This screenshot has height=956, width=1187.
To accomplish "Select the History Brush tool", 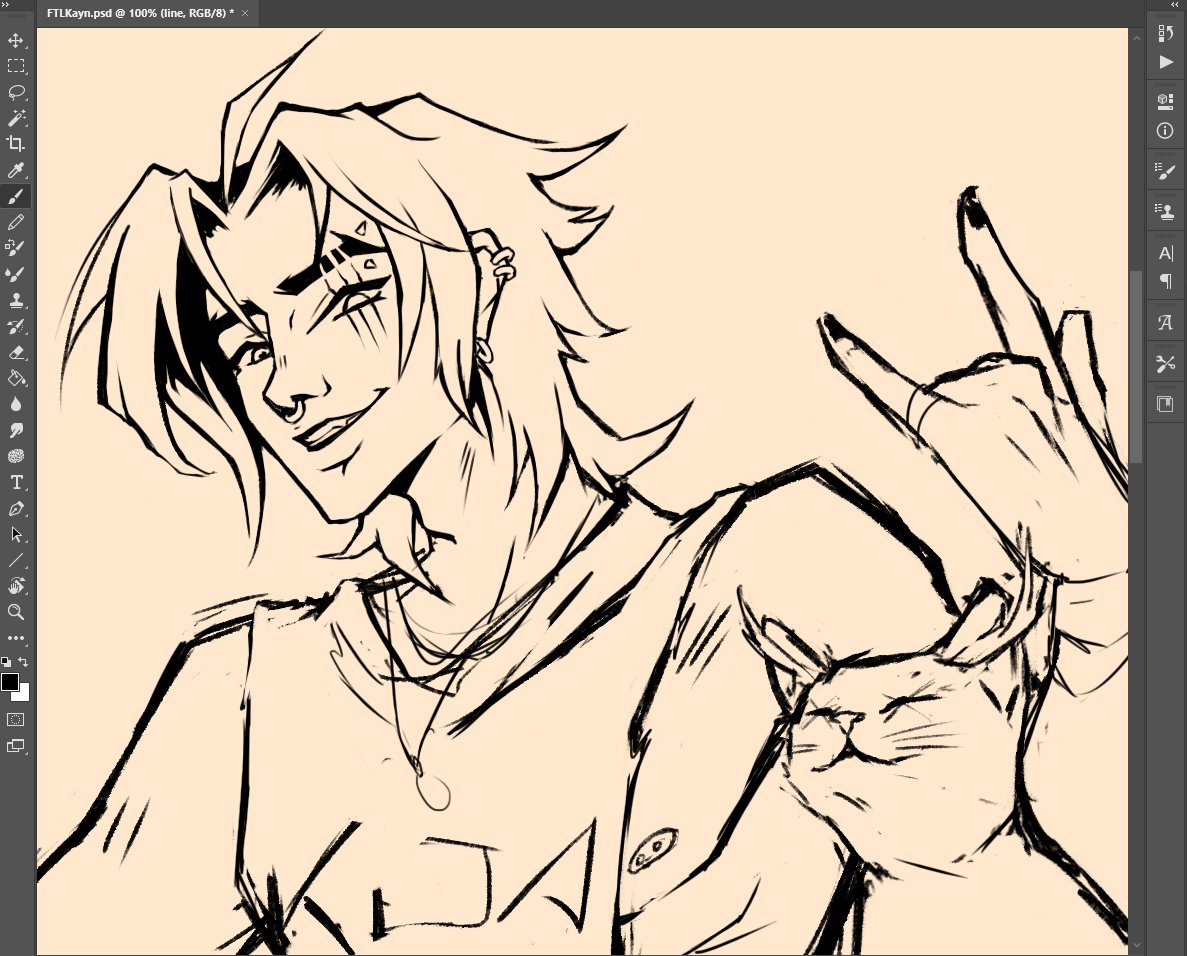I will coord(16,326).
